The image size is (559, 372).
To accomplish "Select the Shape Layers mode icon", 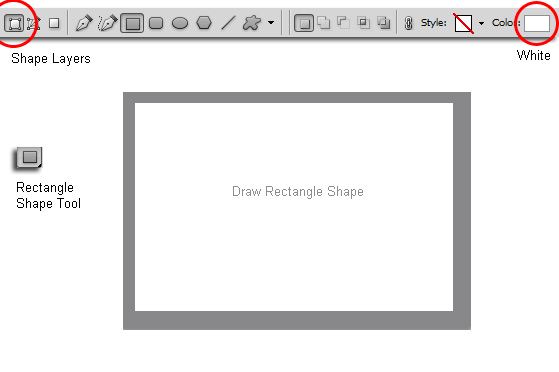I will tap(14, 24).
